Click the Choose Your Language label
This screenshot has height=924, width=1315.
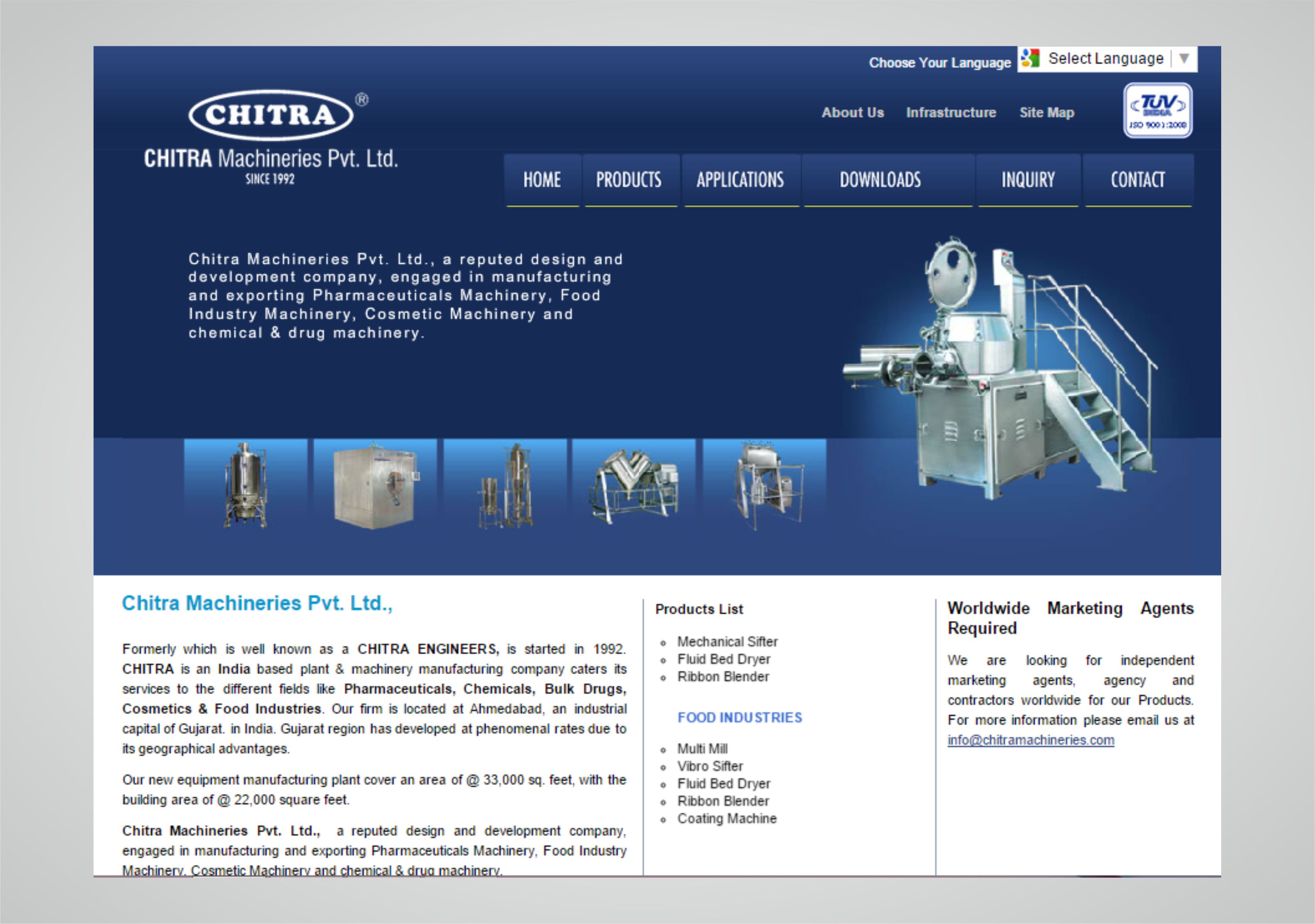coord(940,63)
